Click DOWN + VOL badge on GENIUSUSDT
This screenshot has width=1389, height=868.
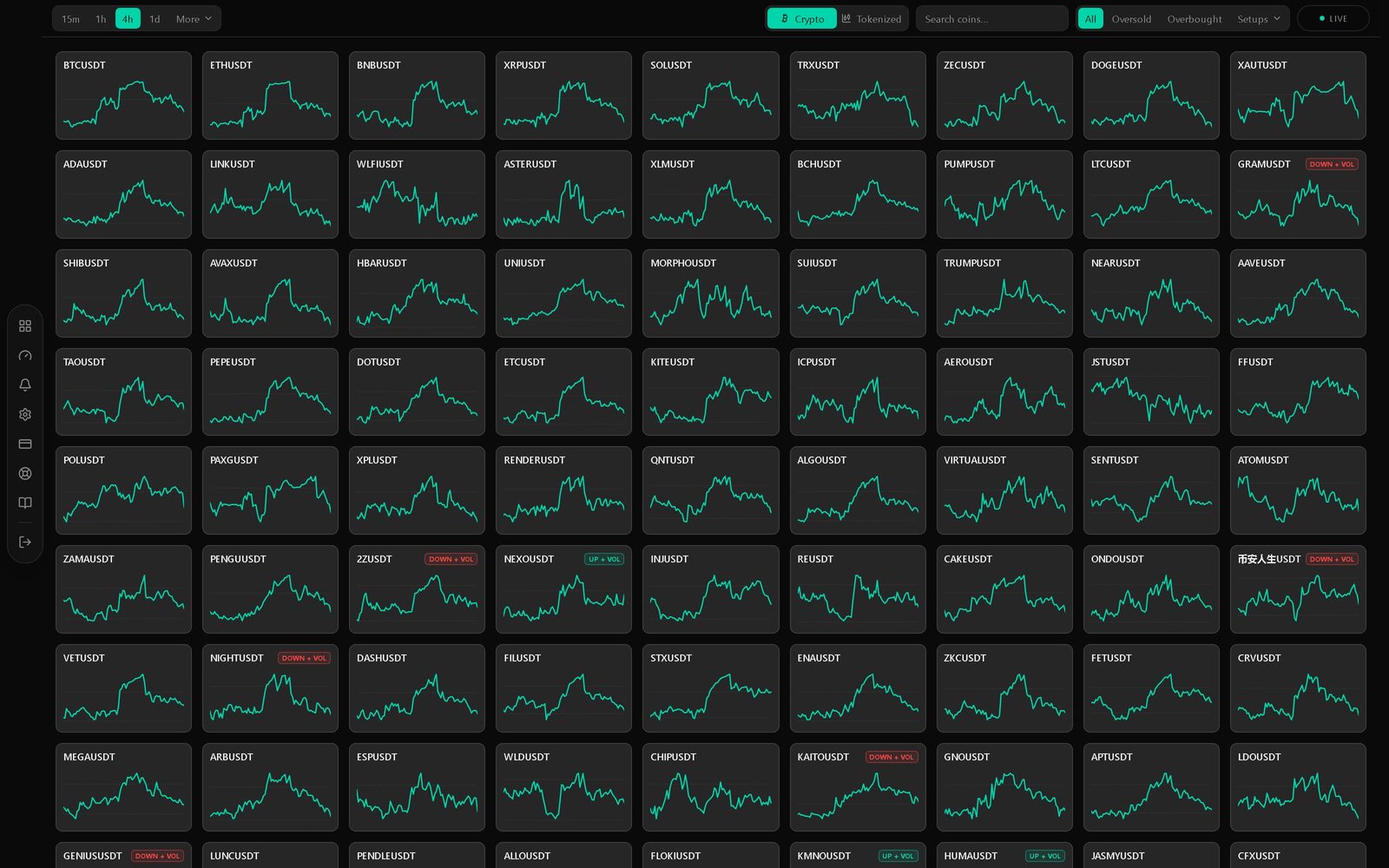click(157, 856)
